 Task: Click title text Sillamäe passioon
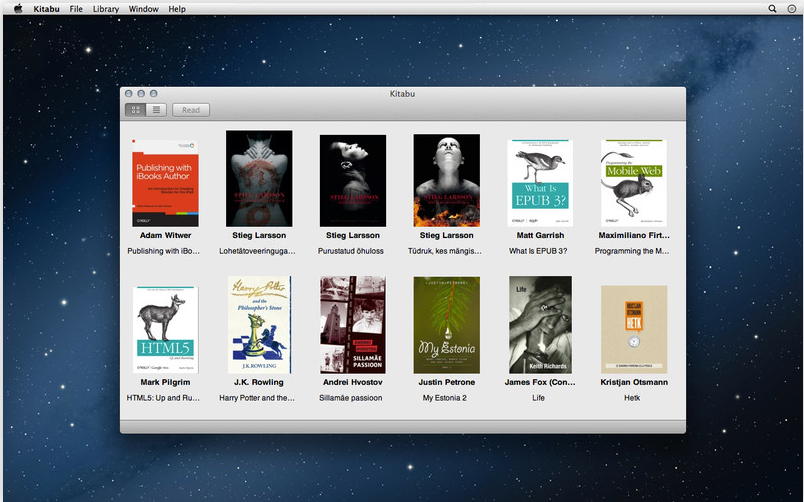click(351, 398)
